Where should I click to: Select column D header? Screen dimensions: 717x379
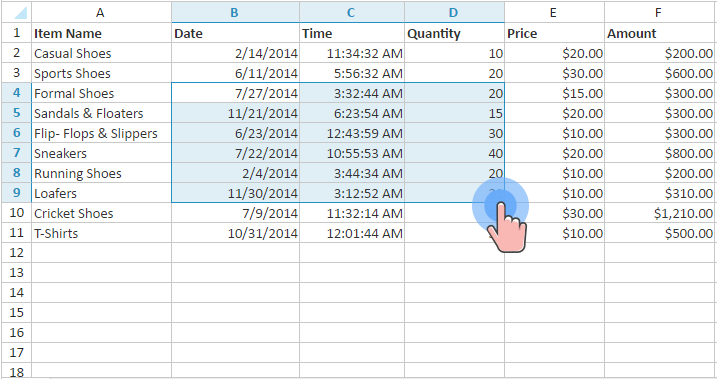(x=454, y=12)
